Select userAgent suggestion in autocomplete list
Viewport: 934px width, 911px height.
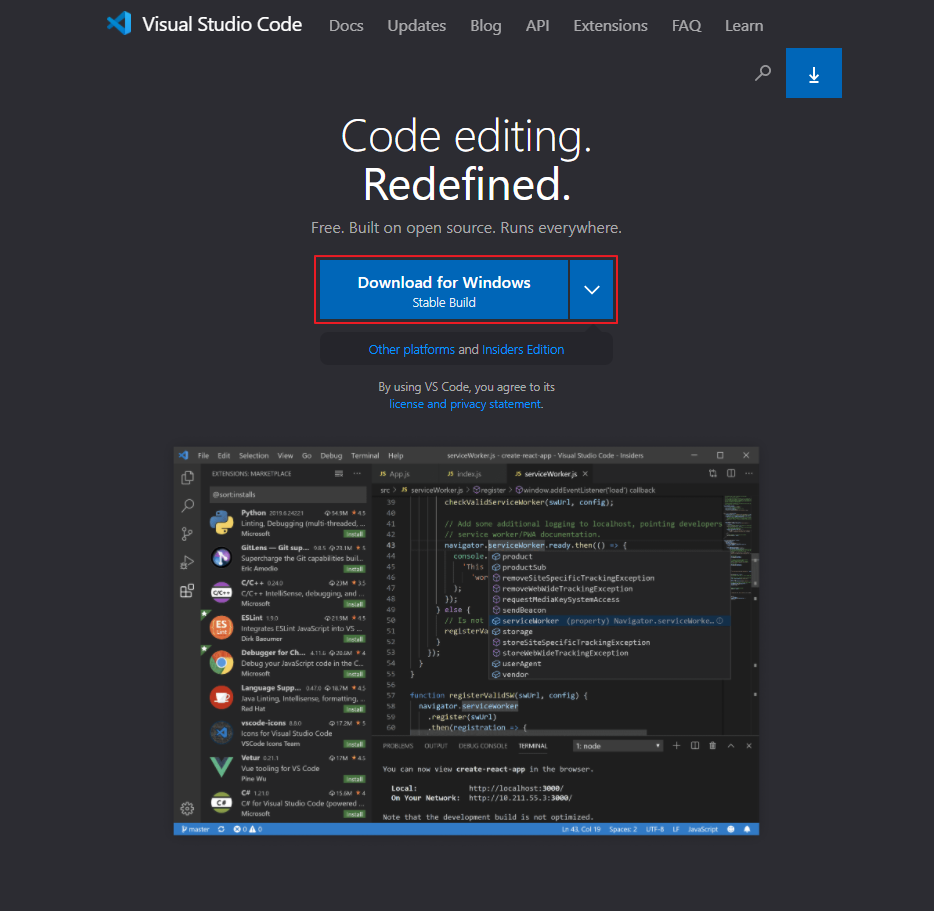tap(609, 664)
